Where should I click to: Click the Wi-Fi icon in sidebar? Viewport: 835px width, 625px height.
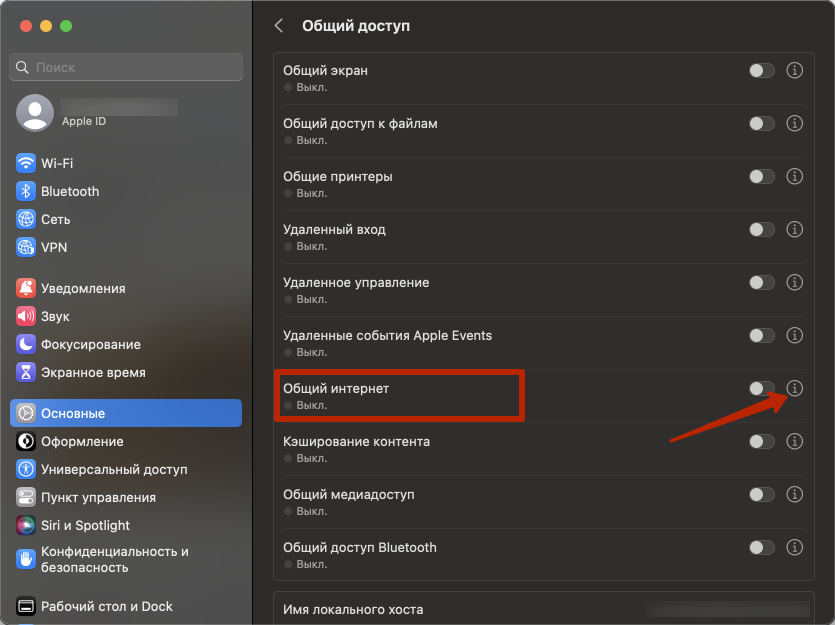[x=26, y=163]
